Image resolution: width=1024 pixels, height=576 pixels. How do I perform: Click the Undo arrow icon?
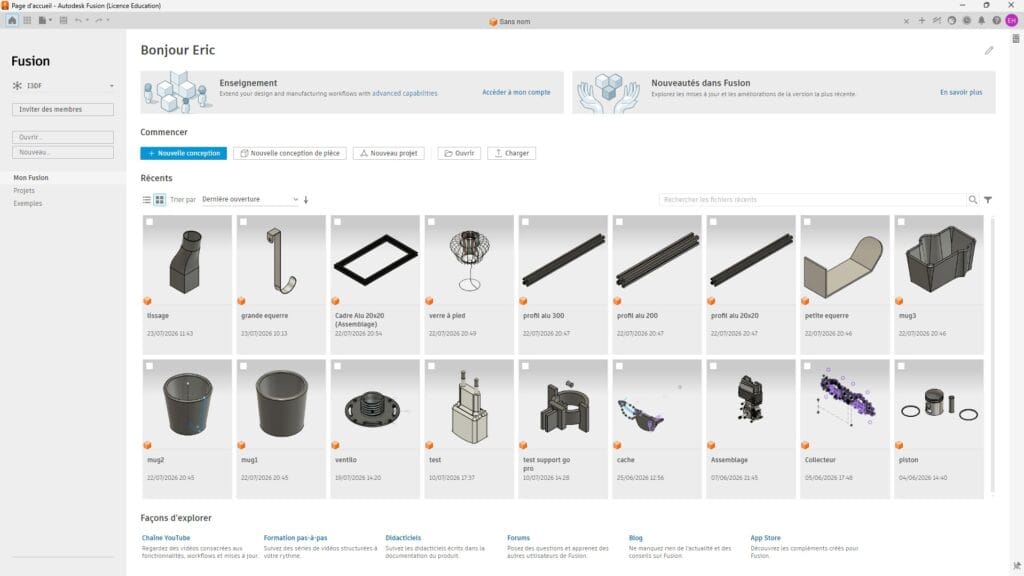(78, 20)
